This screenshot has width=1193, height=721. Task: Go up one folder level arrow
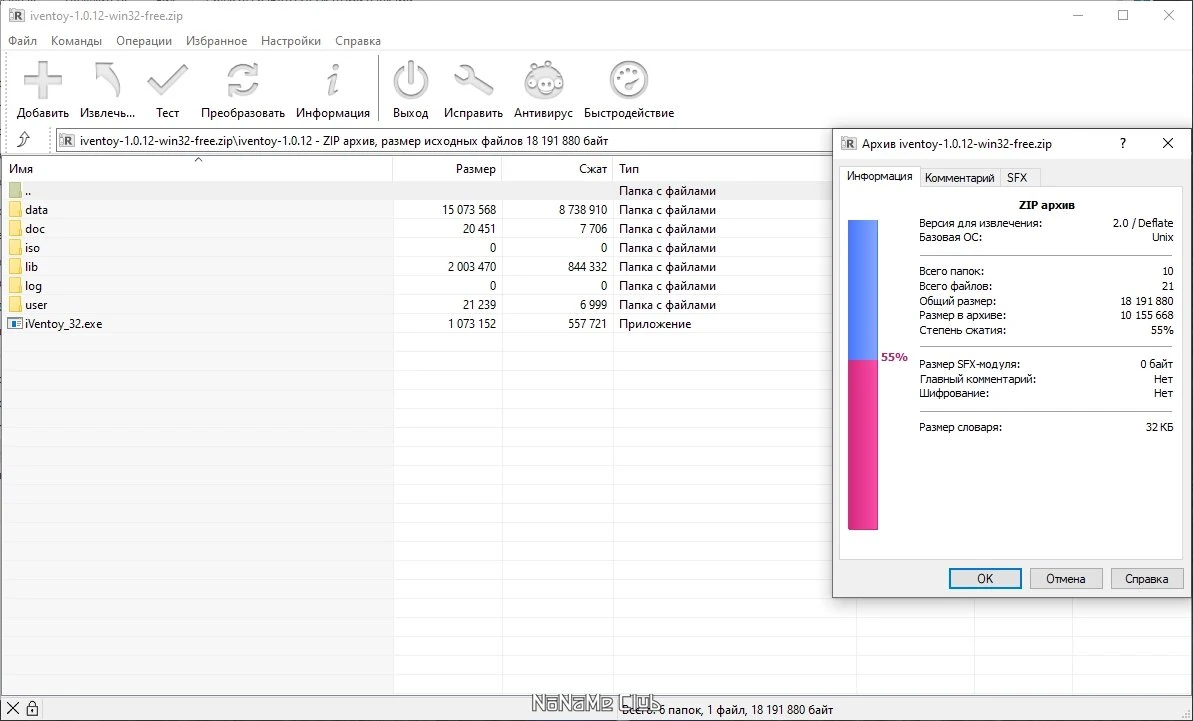pos(24,140)
